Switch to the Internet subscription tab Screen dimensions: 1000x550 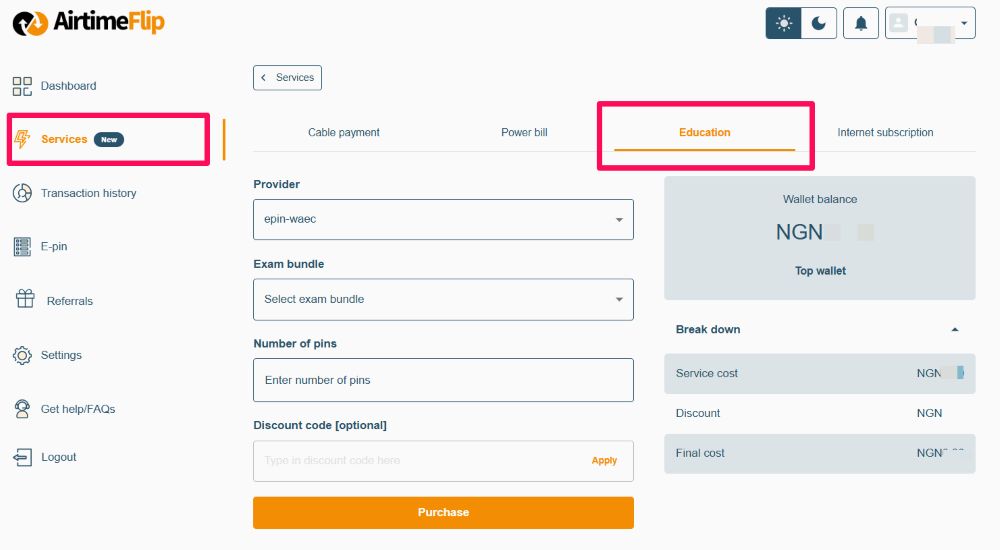[x=885, y=133]
